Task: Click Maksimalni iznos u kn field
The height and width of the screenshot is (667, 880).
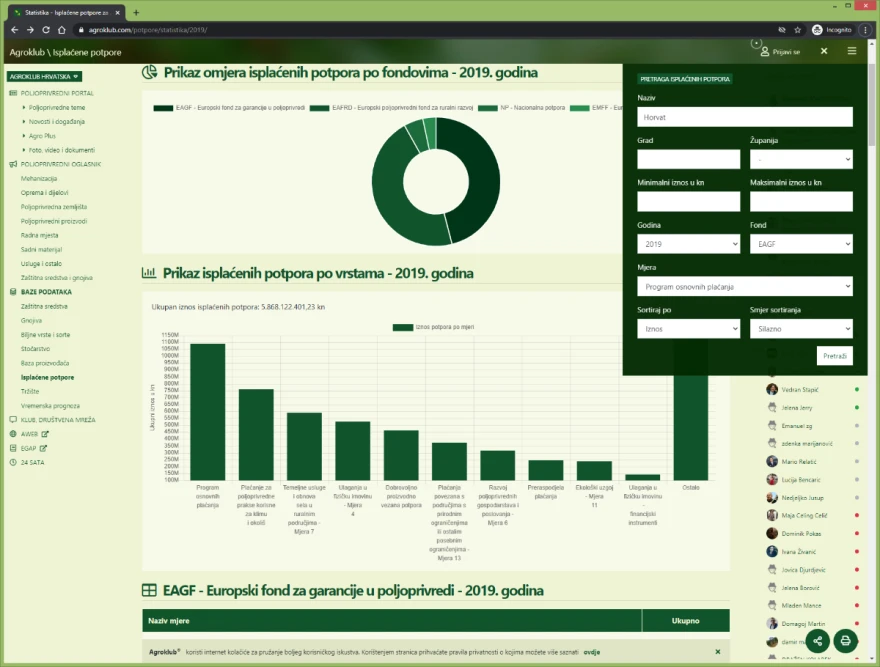Action: (801, 202)
